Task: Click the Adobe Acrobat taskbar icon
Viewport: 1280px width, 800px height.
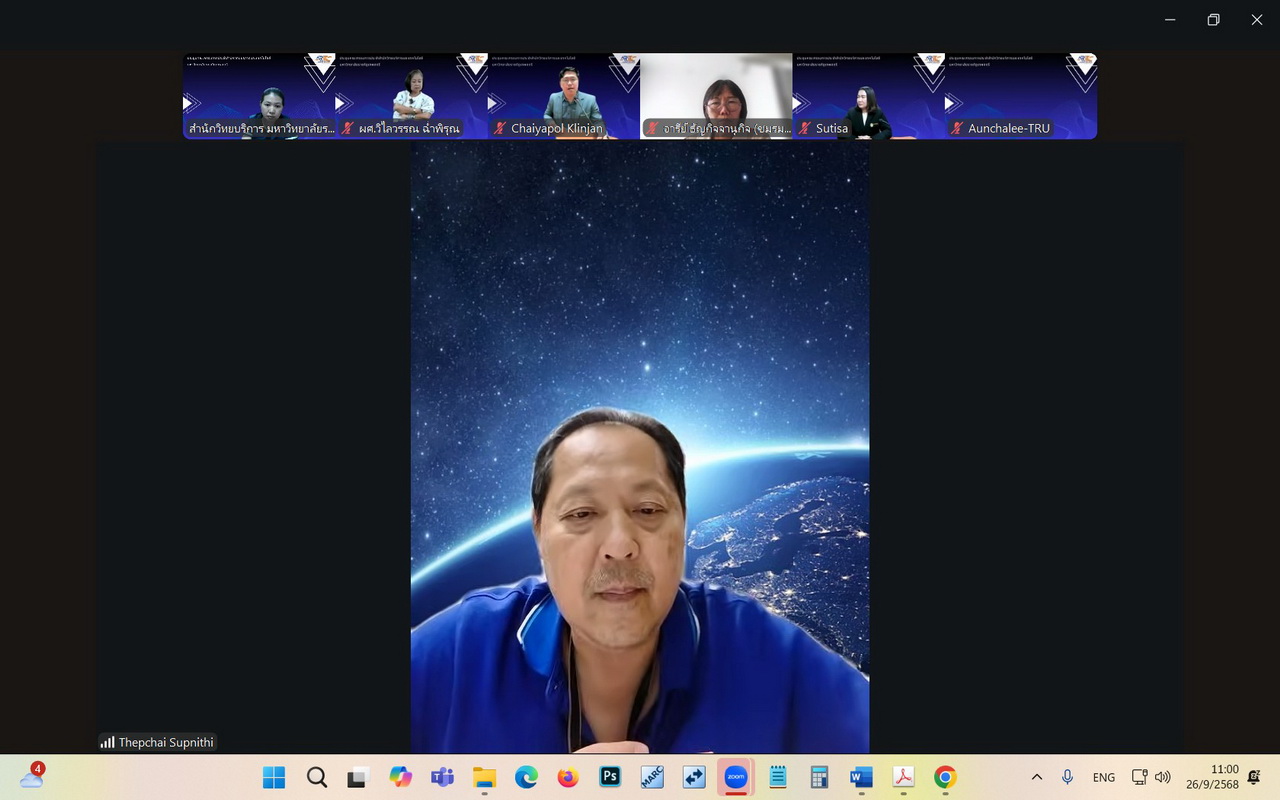Action: 903,777
